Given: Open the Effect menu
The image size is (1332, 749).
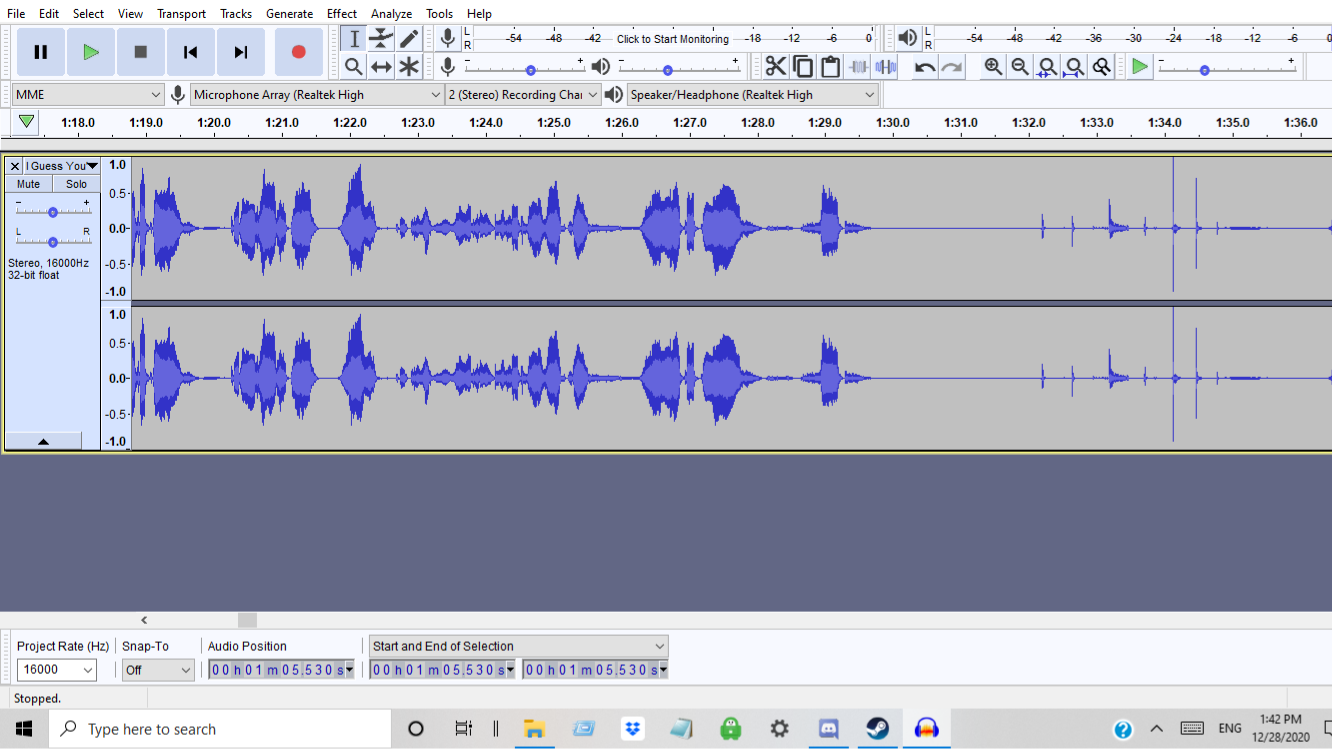Looking at the screenshot, I should [342, 14].
